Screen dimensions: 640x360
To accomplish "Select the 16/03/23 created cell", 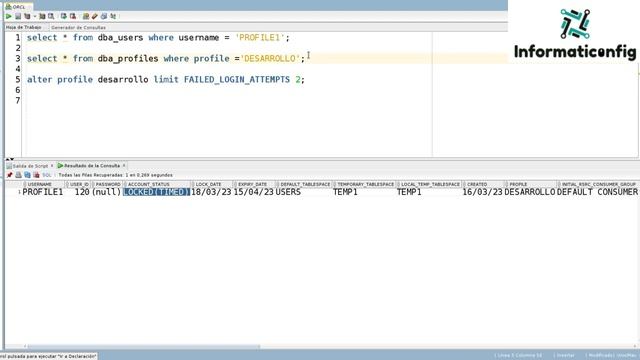I will (x=482, y=192).
